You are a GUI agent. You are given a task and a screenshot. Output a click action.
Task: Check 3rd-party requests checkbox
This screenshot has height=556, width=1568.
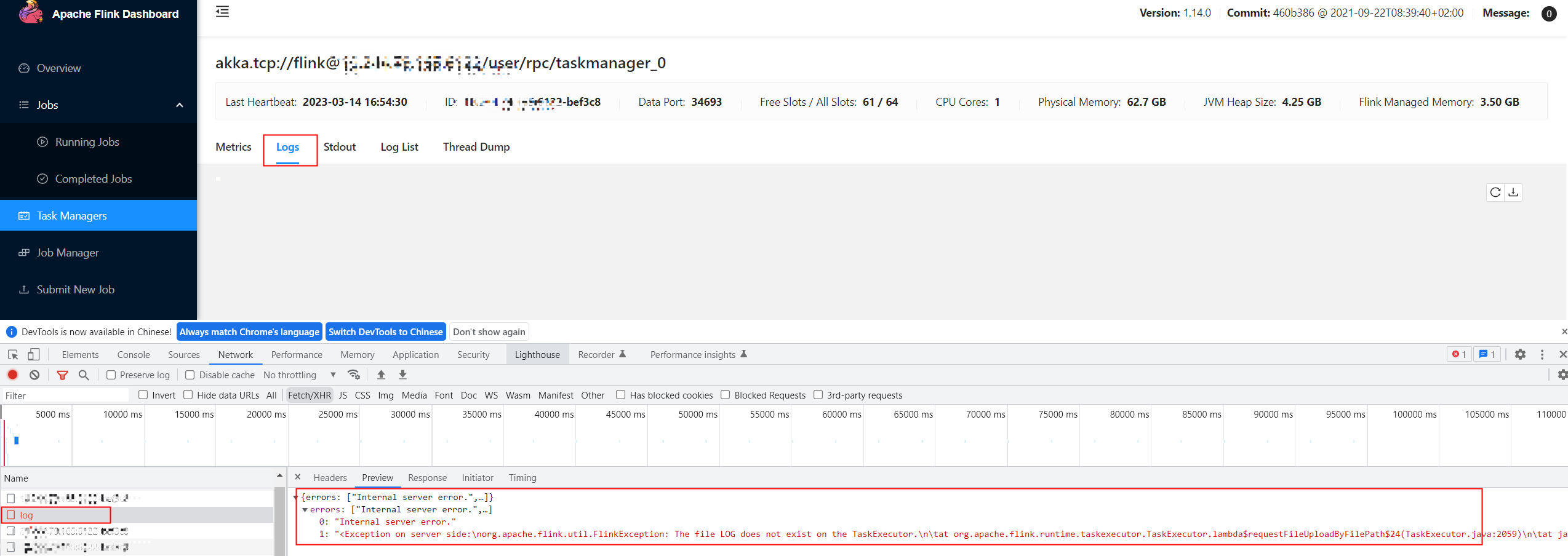pos(818,395)
